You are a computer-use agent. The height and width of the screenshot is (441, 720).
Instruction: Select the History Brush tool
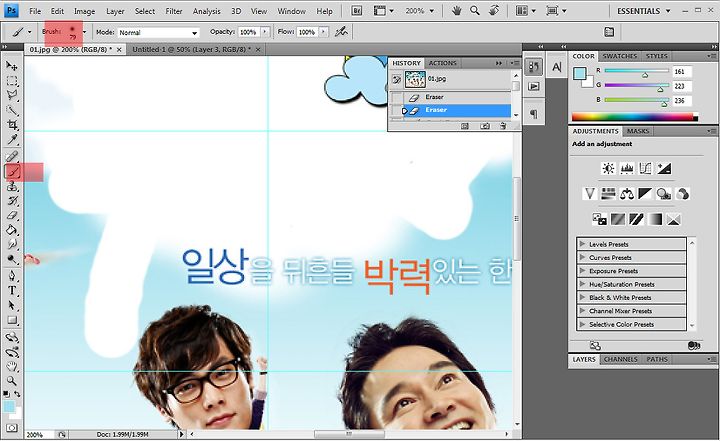[x=12, y=201]
